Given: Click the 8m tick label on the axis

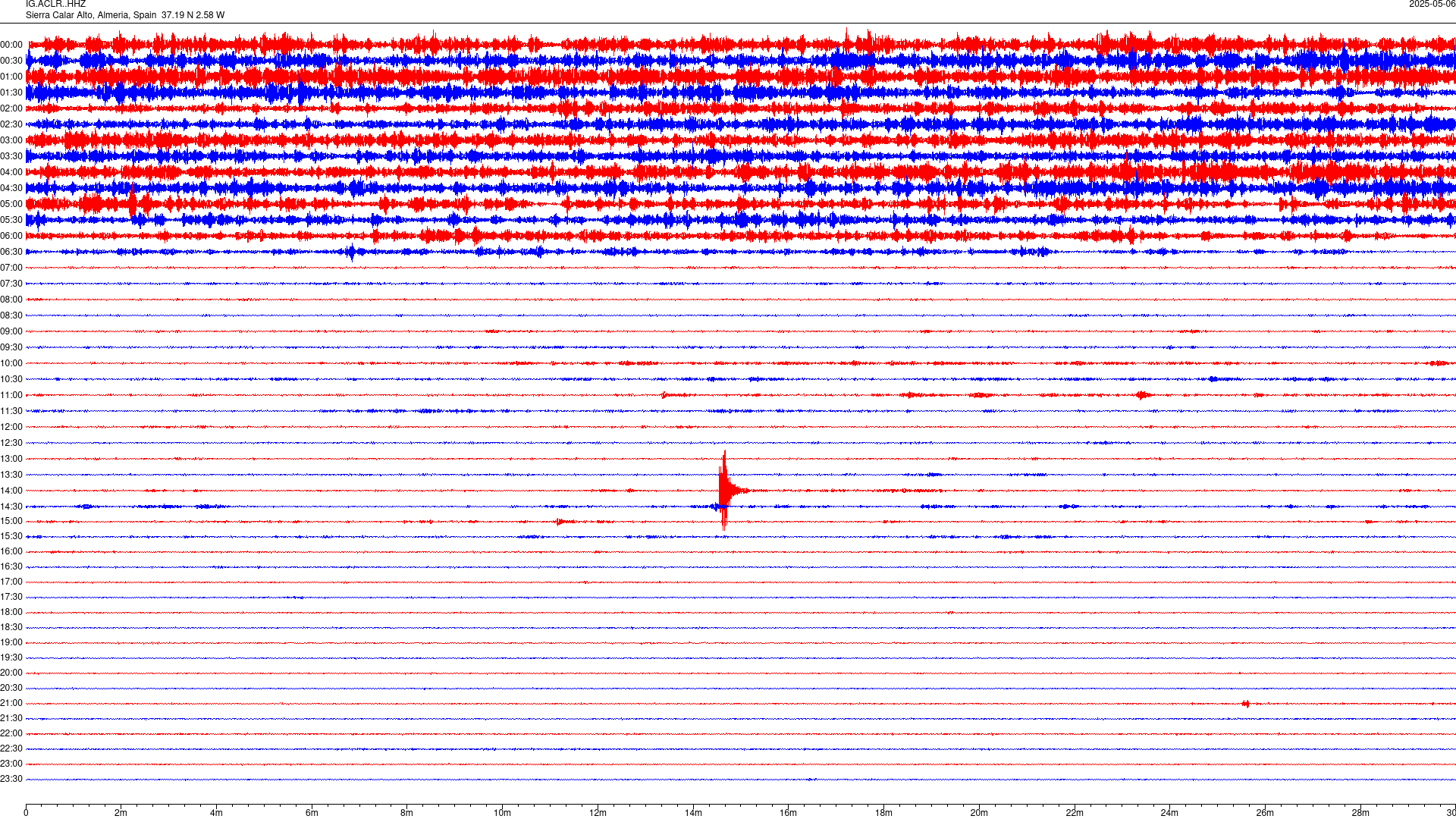Looking at the screenshot, I should coord(407,813).
